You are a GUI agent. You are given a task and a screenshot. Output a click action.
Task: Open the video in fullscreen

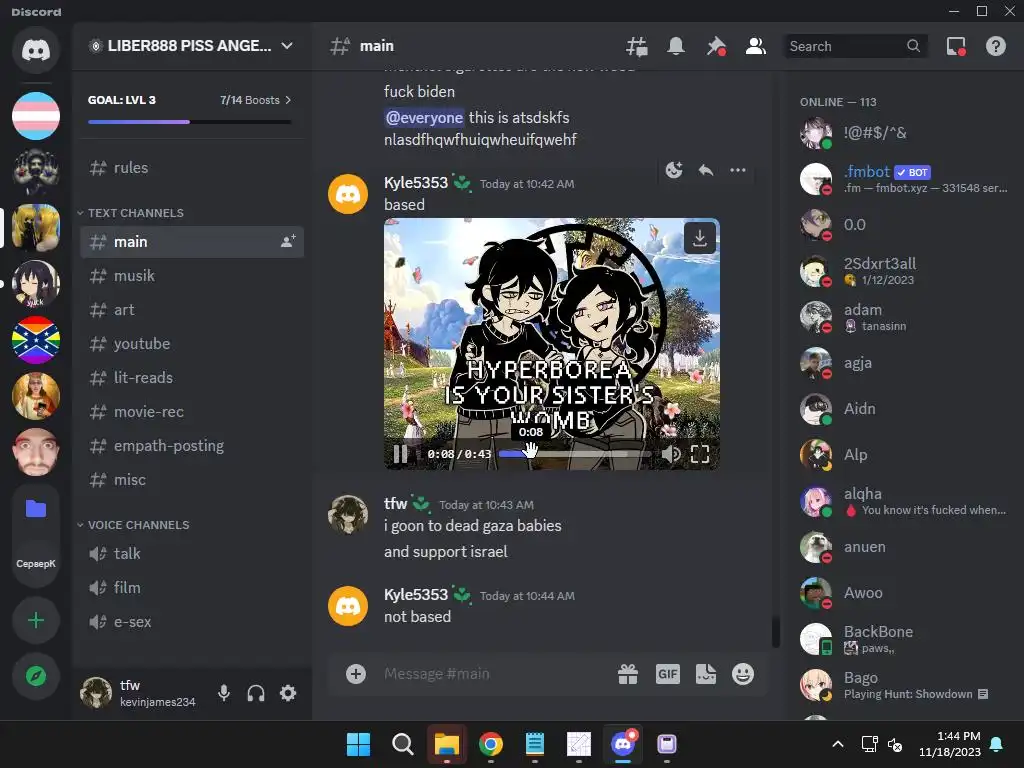pos(699,454)
